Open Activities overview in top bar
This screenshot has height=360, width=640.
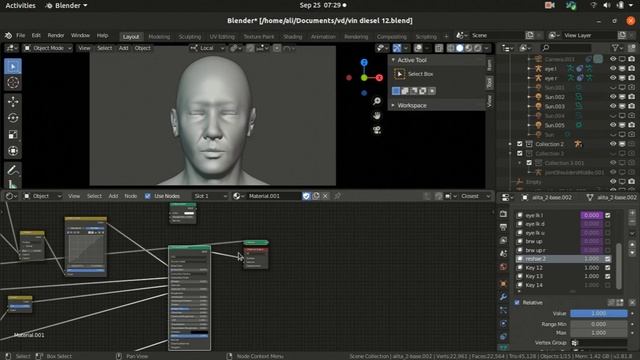pyautogui.click(x=20, y=5)
